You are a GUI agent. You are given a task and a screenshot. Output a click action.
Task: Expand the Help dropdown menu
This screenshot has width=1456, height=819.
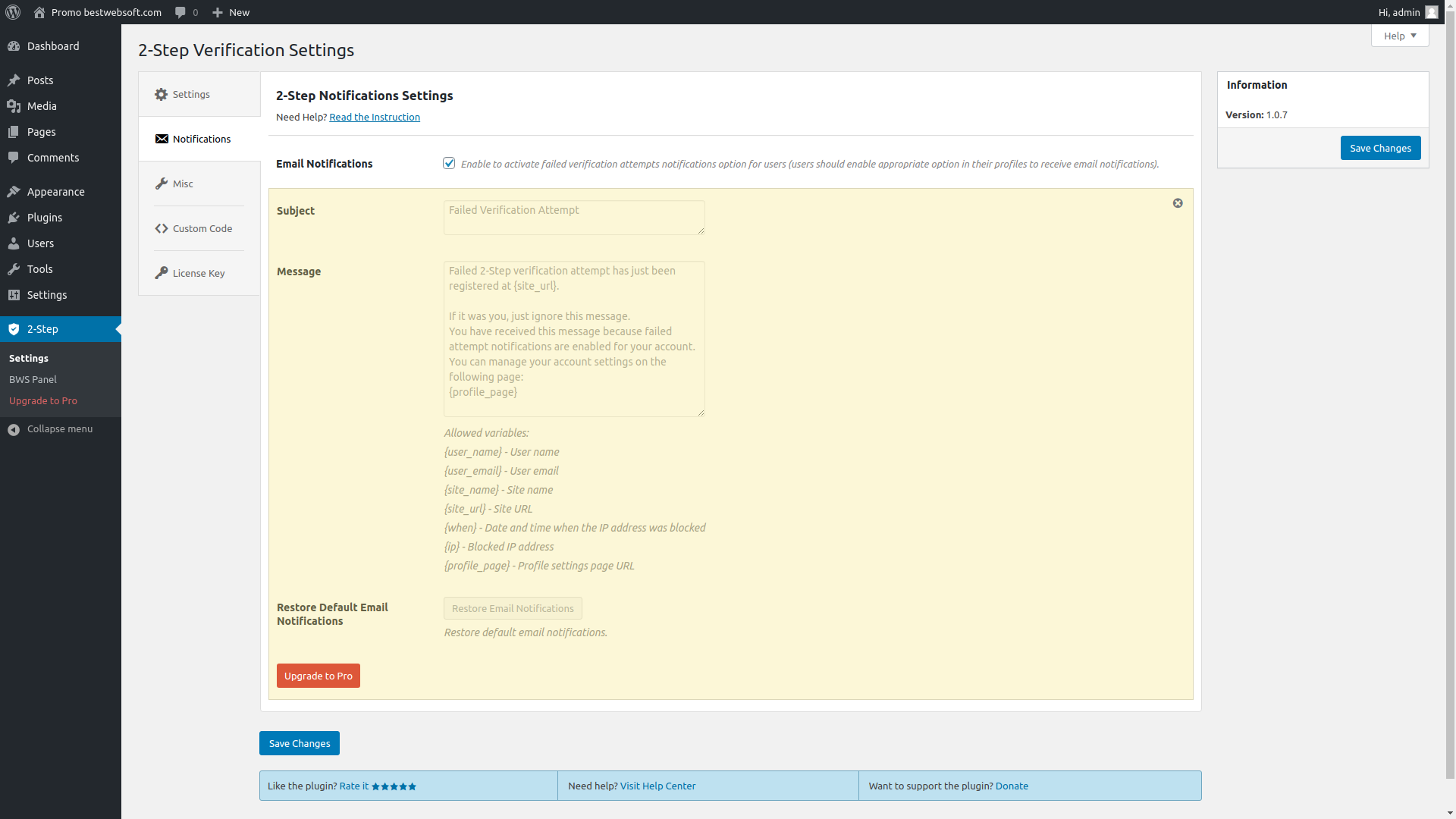pyautogui.click(x=1400, y=35)
